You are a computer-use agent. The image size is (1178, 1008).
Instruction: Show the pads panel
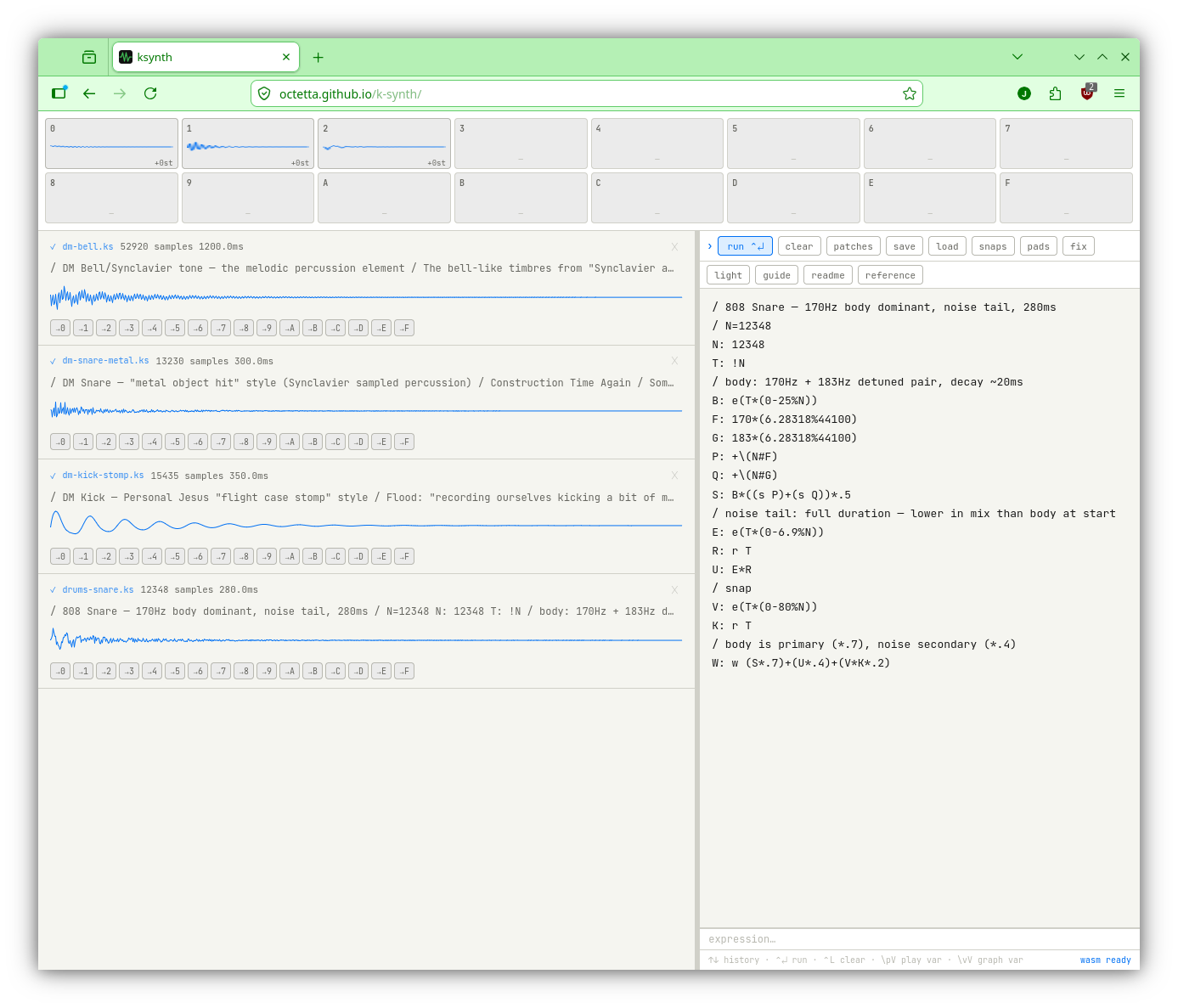pyautogui.click(x=1038, y=246)
